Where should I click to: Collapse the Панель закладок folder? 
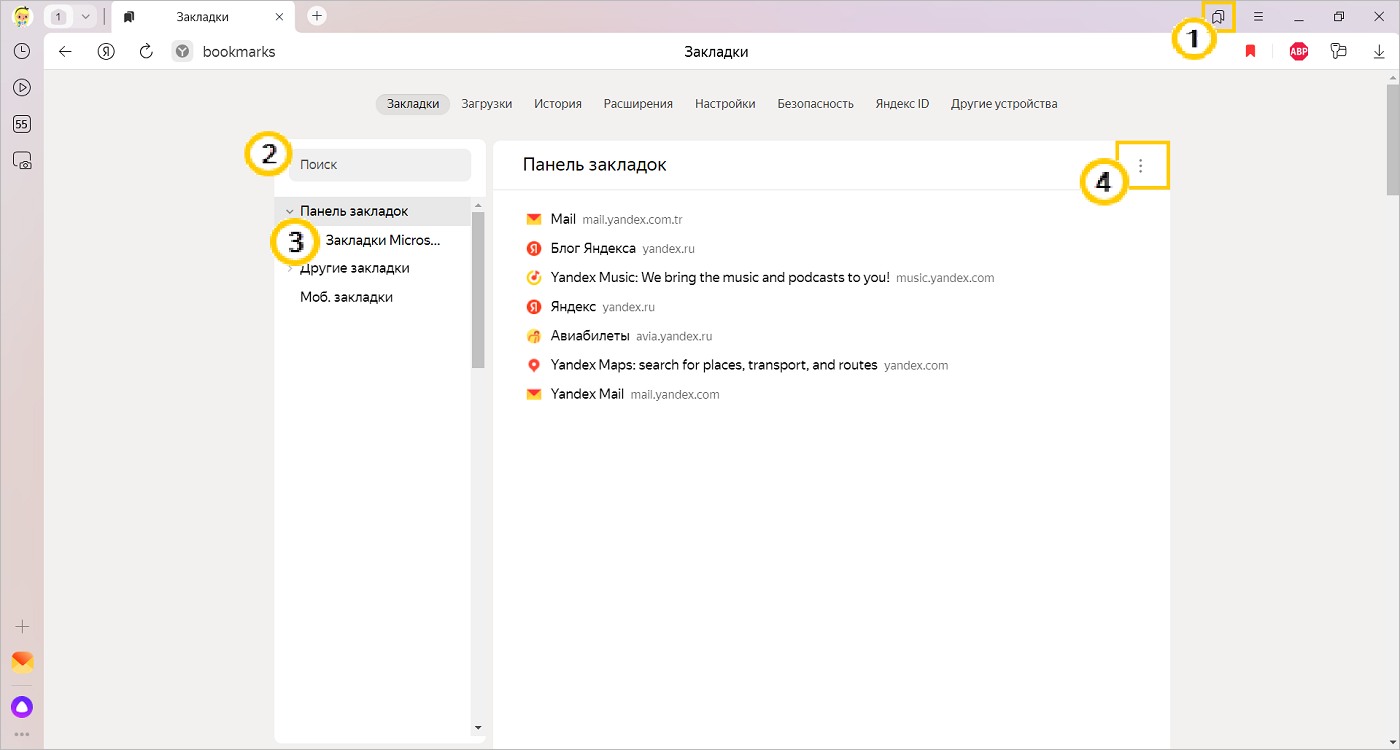point(290,212)
